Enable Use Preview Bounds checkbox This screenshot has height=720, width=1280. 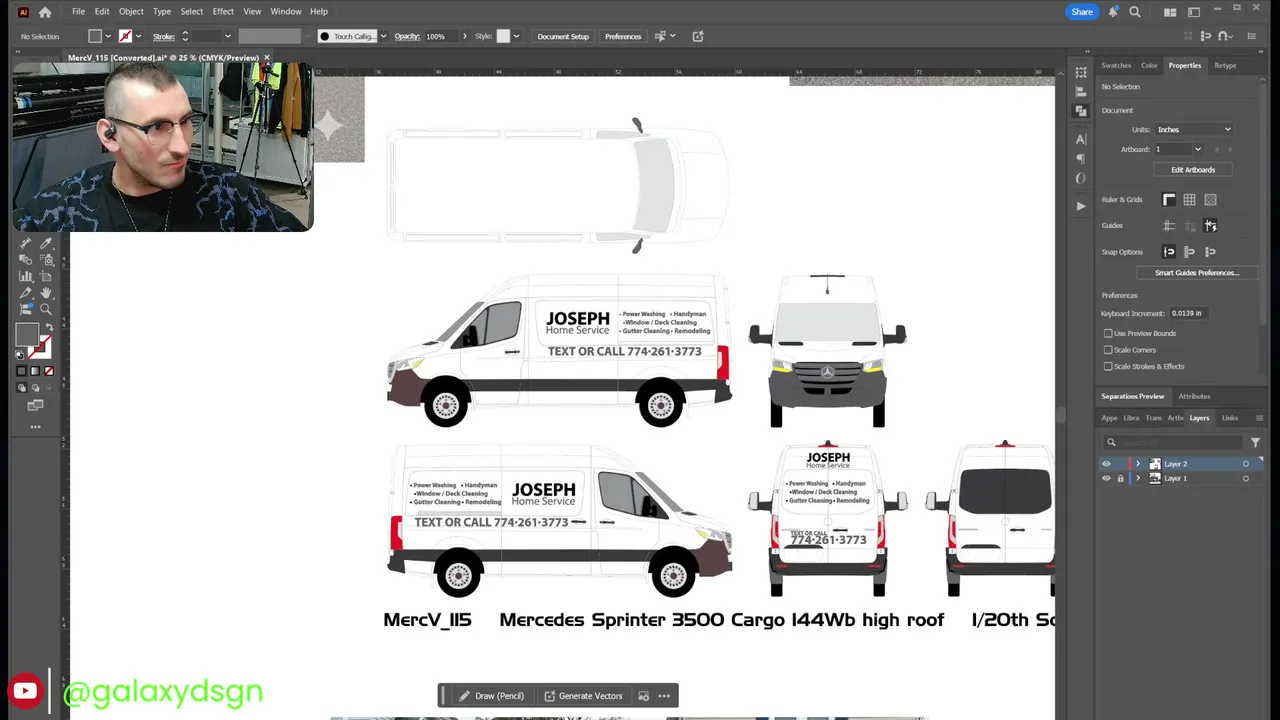1108,333
